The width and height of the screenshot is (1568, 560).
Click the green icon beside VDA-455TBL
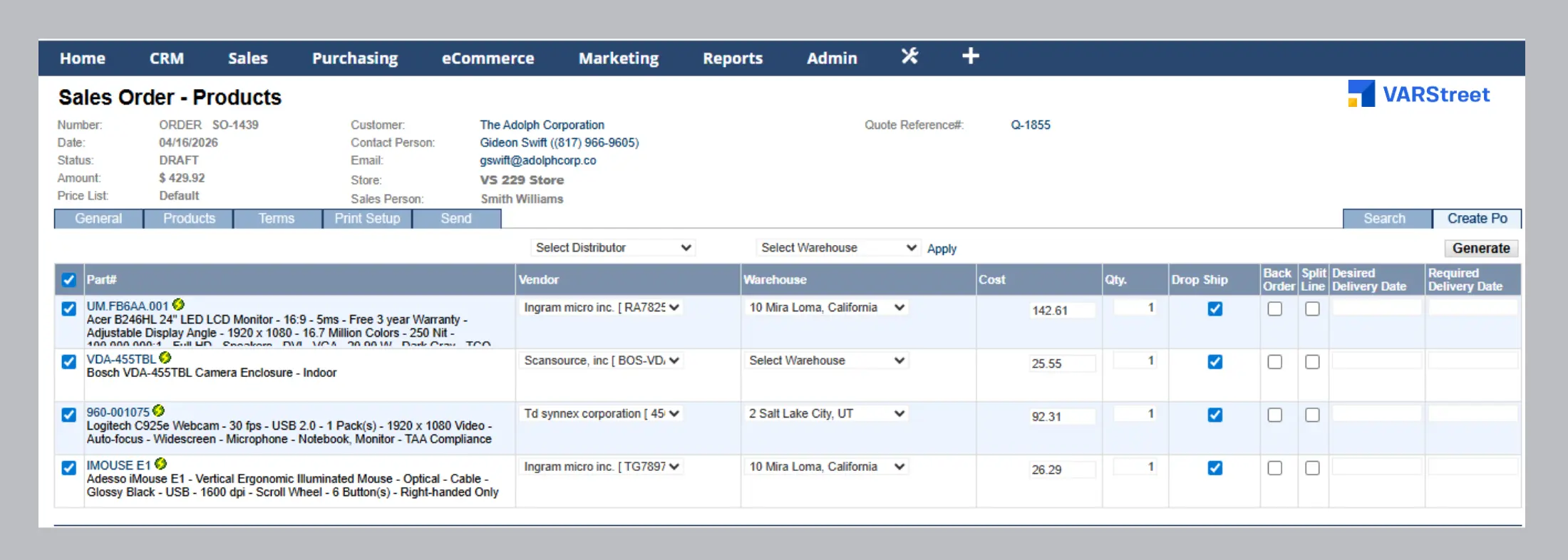coord(165,358)
